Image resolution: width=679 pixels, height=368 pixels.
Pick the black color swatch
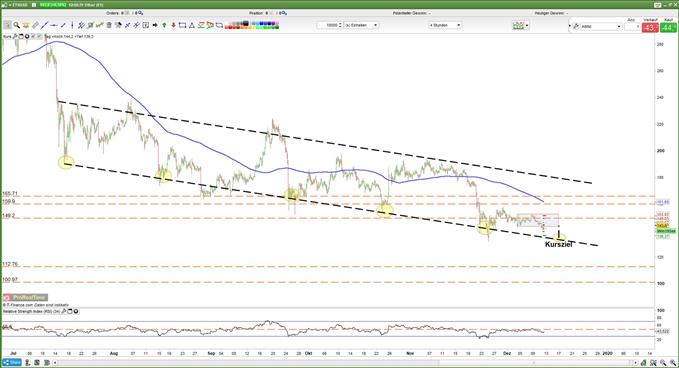coord(245,23)
